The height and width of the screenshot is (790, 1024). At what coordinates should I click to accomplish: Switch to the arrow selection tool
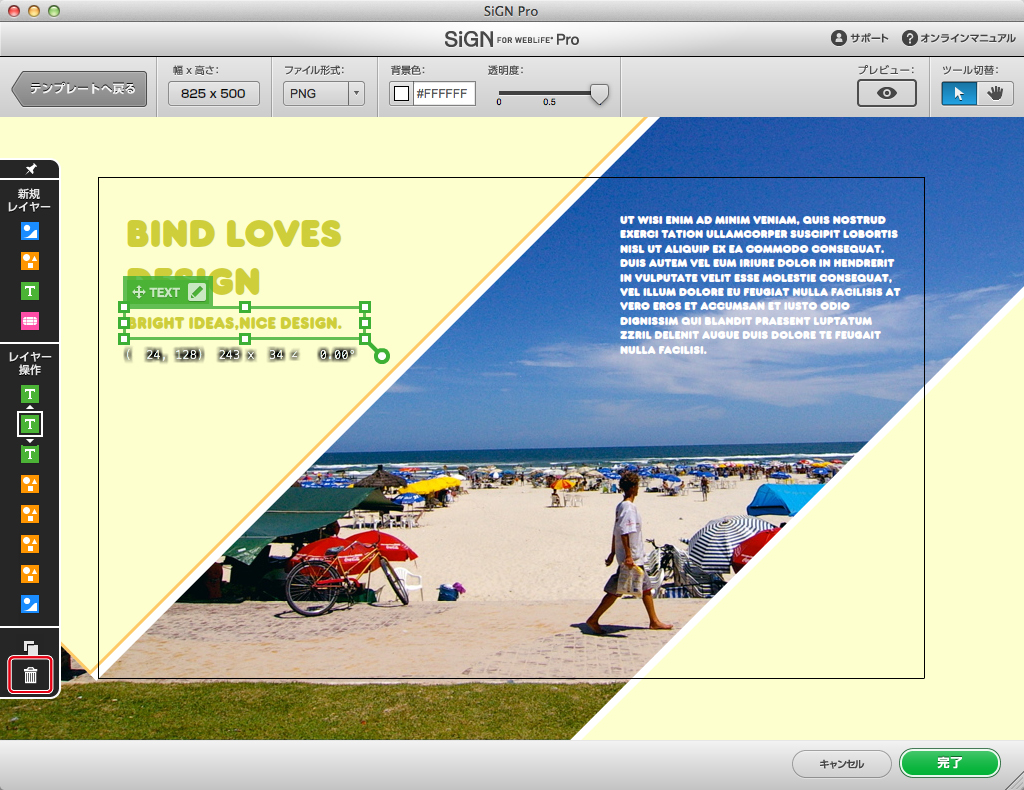coord(959,93)
